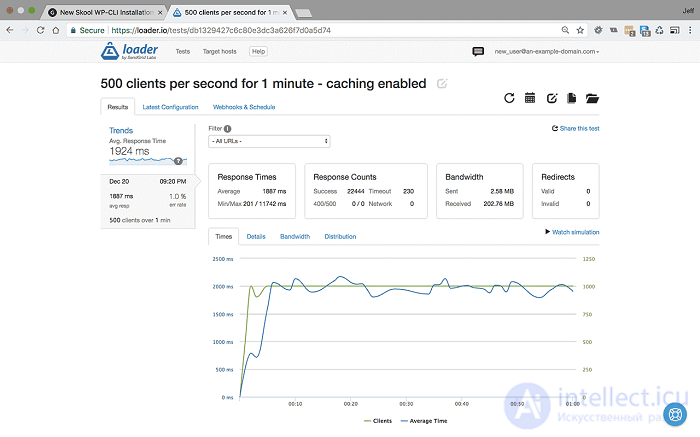Close the New Skool WP-CLI tab

[160, 12]
